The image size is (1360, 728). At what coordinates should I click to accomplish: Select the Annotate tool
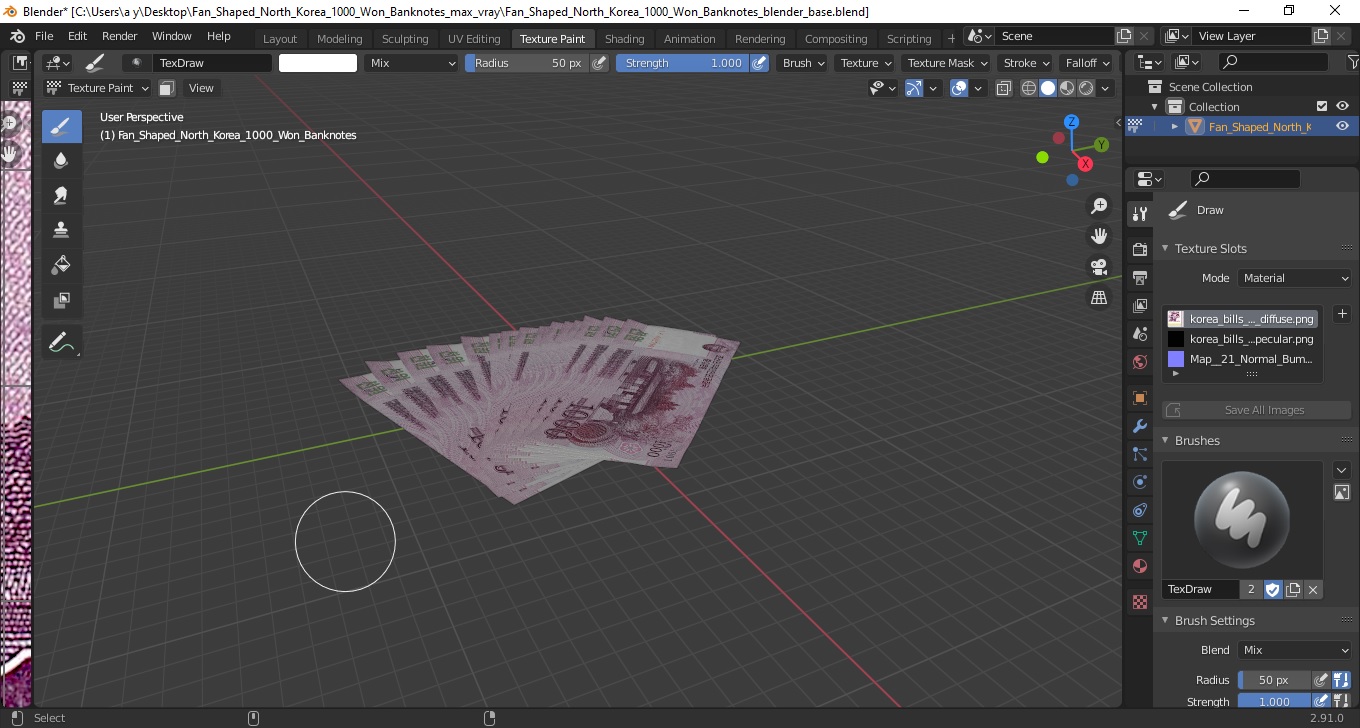[61, 342]
